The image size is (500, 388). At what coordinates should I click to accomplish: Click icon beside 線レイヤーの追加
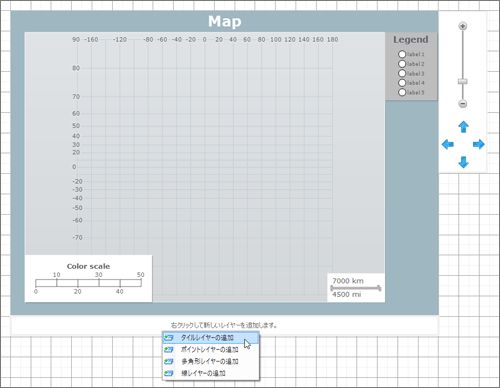[169, 373]
